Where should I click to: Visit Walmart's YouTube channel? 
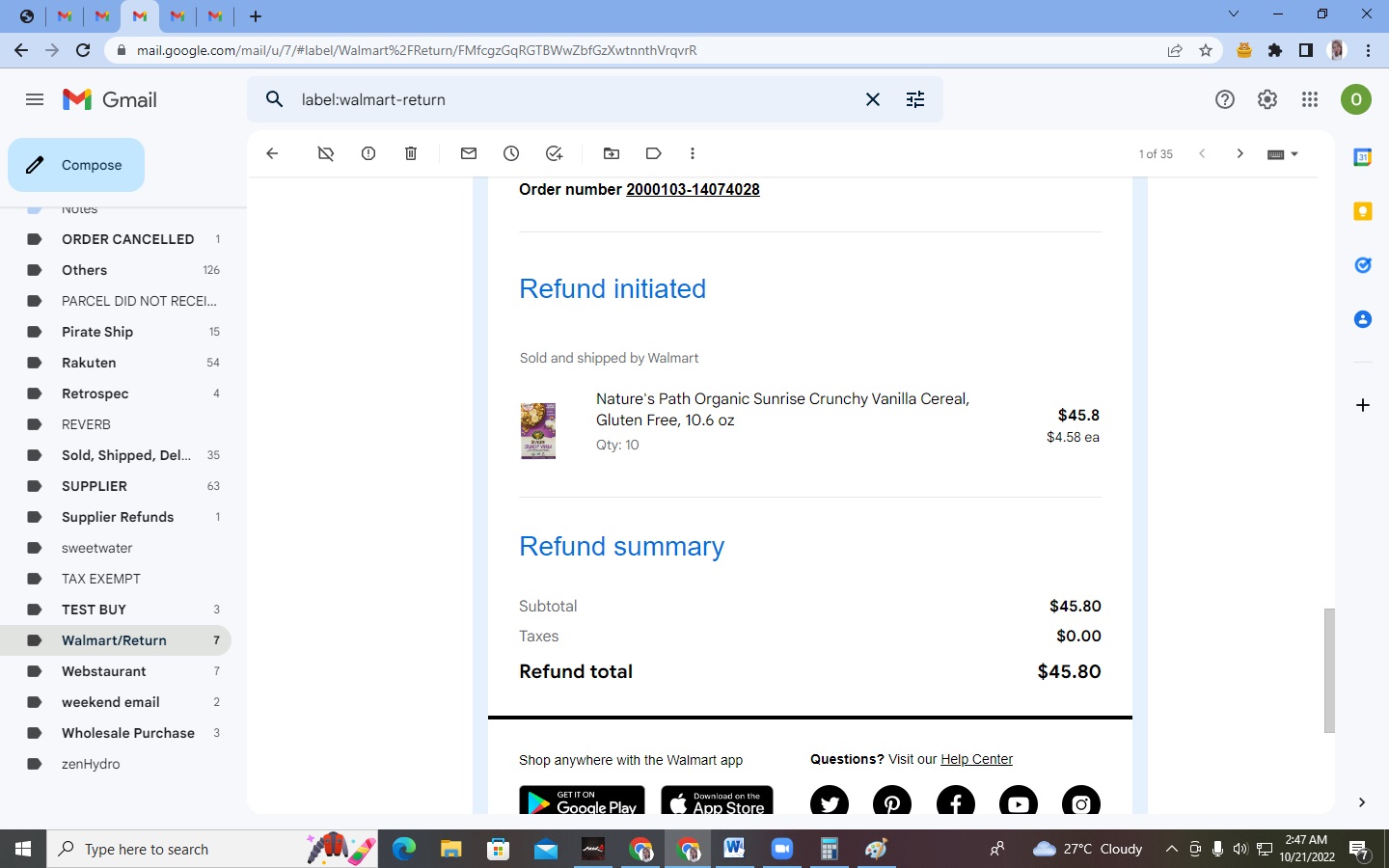click(1019, 801)
